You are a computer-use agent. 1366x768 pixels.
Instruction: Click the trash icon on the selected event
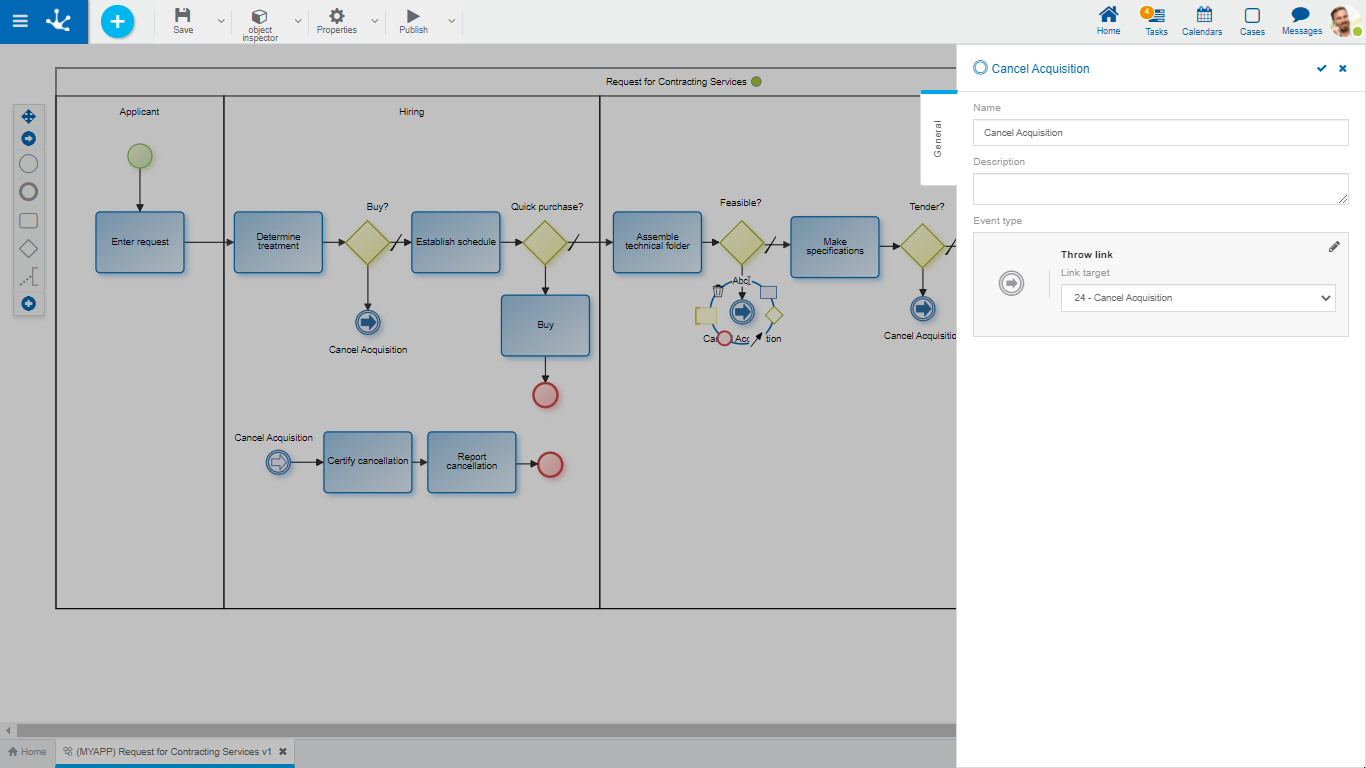point(717,291)
